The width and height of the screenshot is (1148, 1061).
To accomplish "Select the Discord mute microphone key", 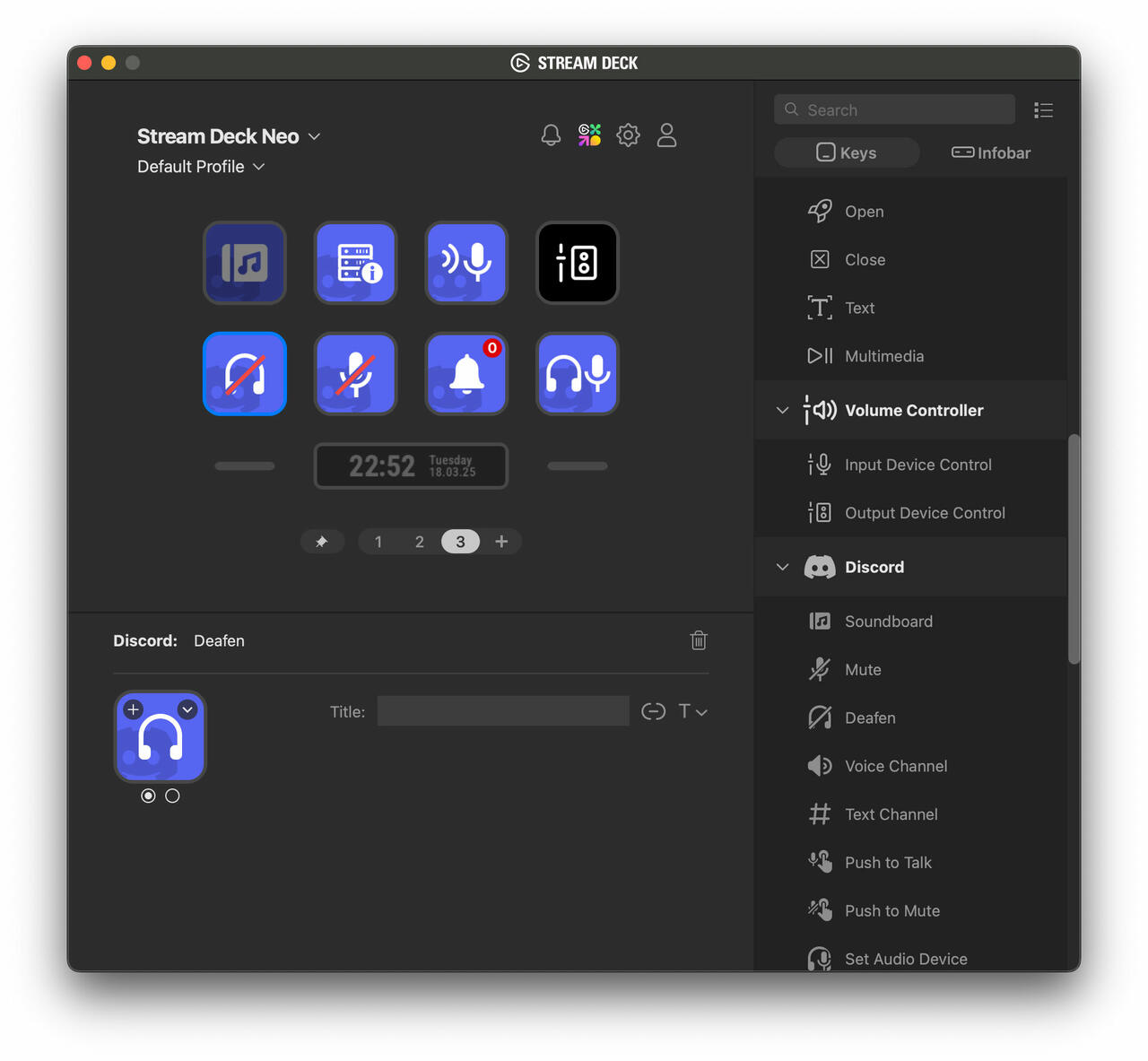I will pyautogui.click(x=355, y=374).
